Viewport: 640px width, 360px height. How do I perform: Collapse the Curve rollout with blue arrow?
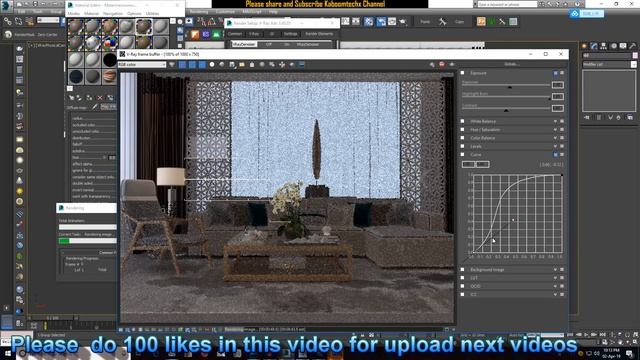point(556,154)
